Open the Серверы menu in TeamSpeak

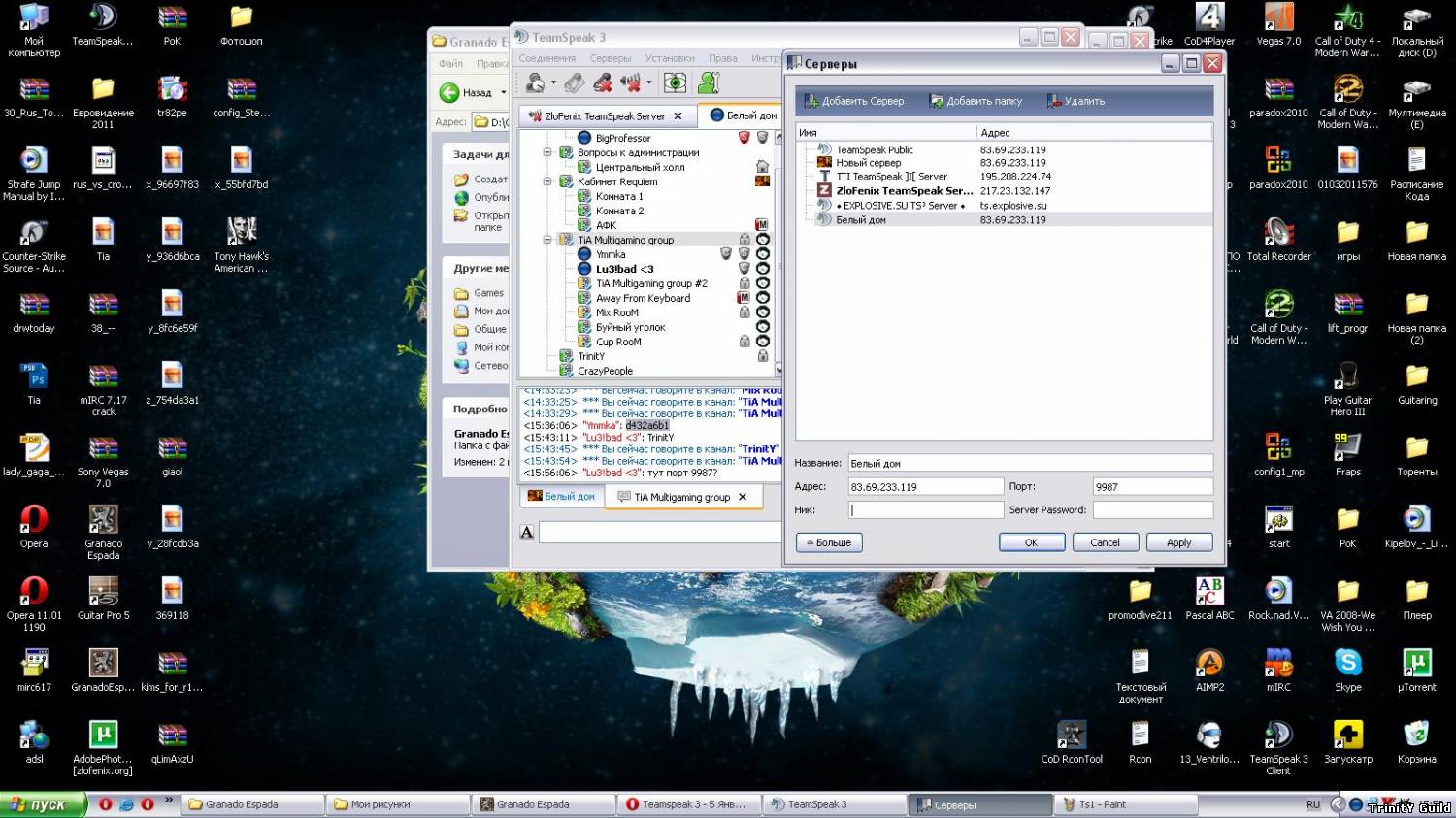tap(610, 59)
